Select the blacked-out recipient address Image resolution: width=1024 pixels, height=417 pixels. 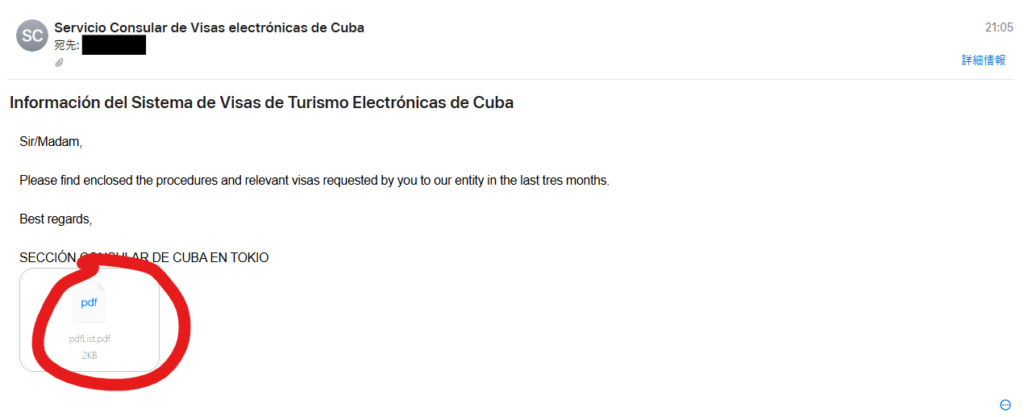tap(114, 45)
